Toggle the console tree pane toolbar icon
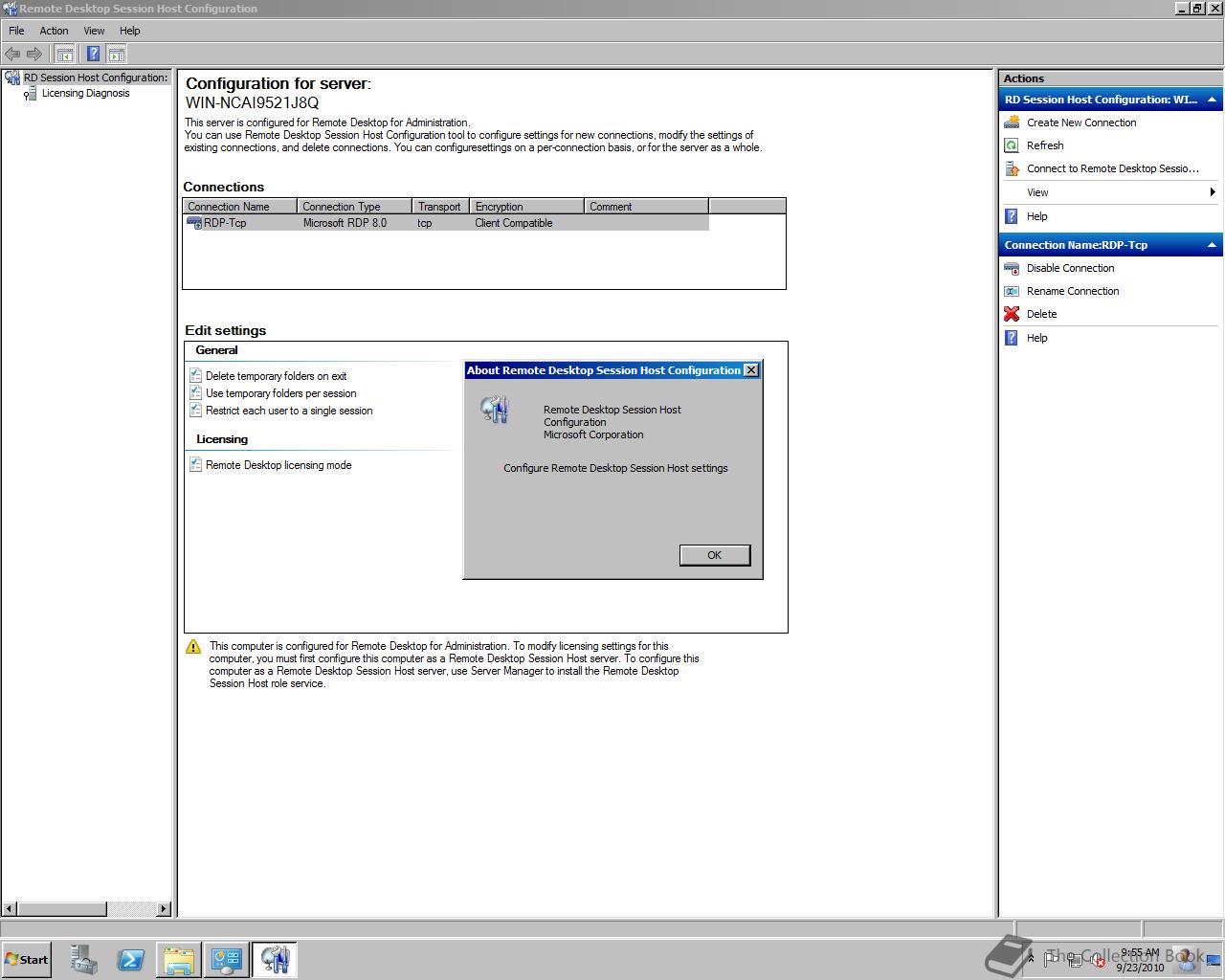 click(64, 54)
